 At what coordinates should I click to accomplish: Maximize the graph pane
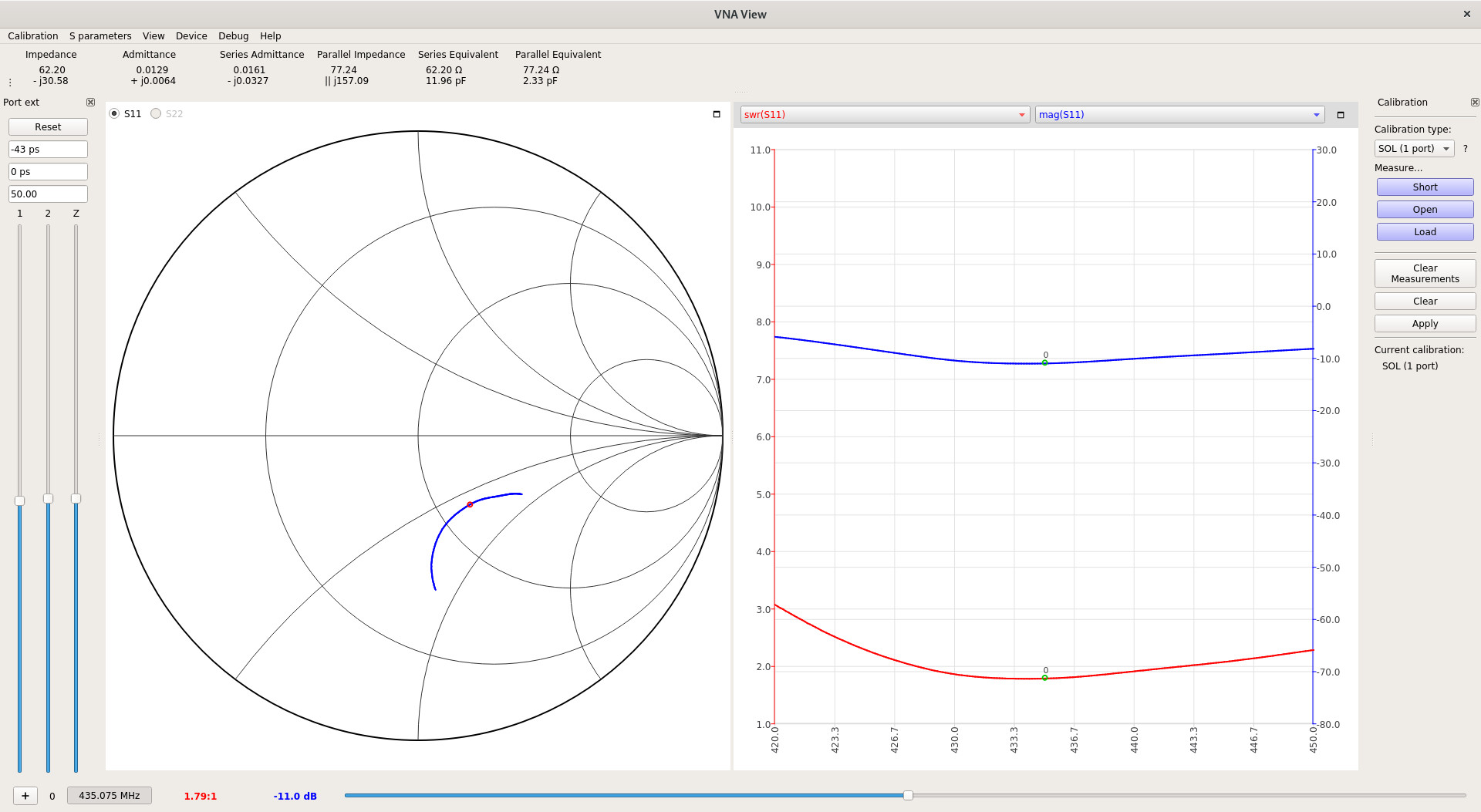[x=1341, y=115]
